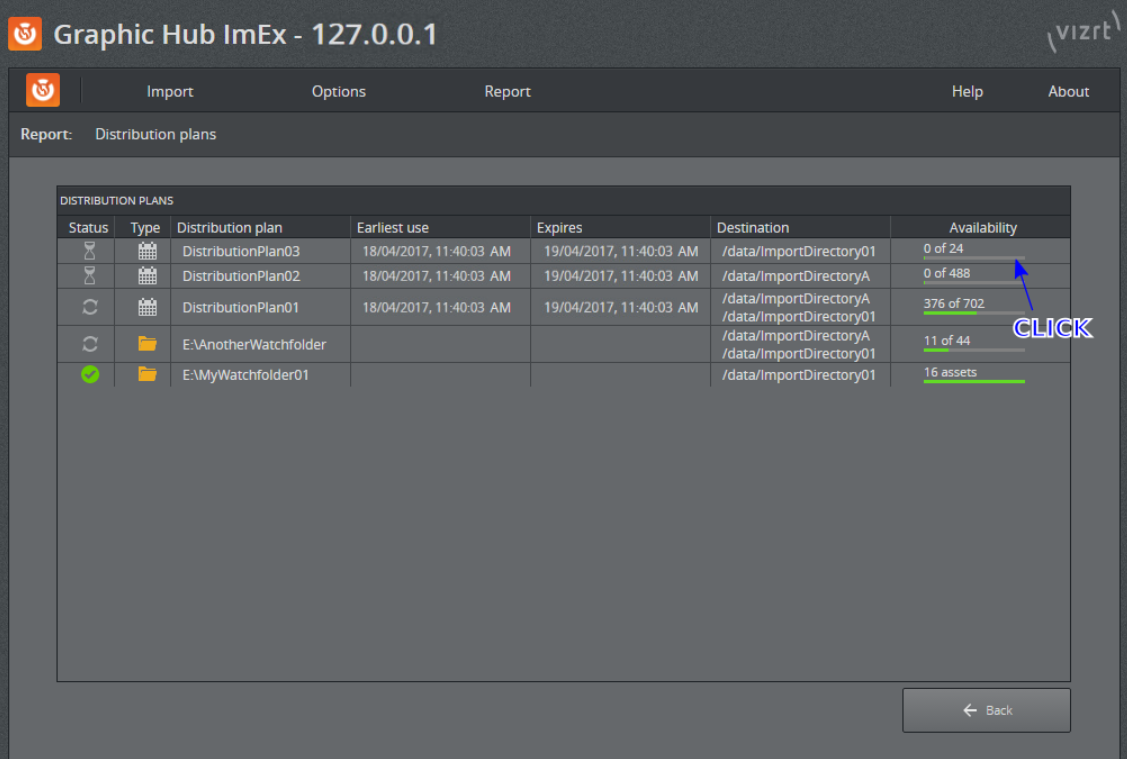Click Earliest use date of DistributionPlan01
1127x759 pixels.
[436, 307]
